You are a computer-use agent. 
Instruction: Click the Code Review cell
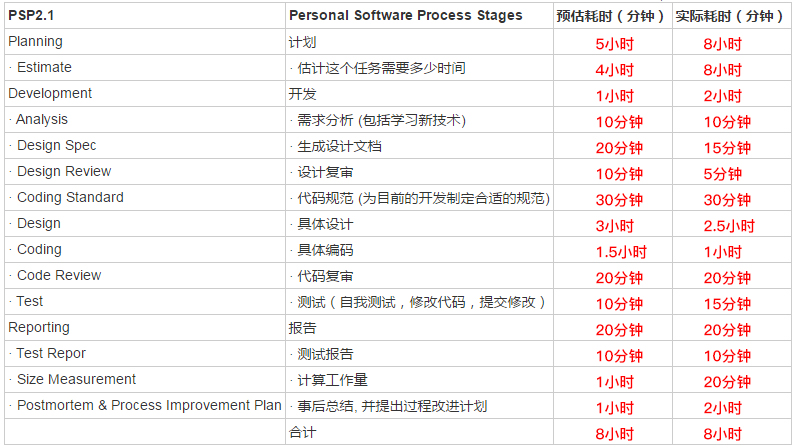(58, 276)
